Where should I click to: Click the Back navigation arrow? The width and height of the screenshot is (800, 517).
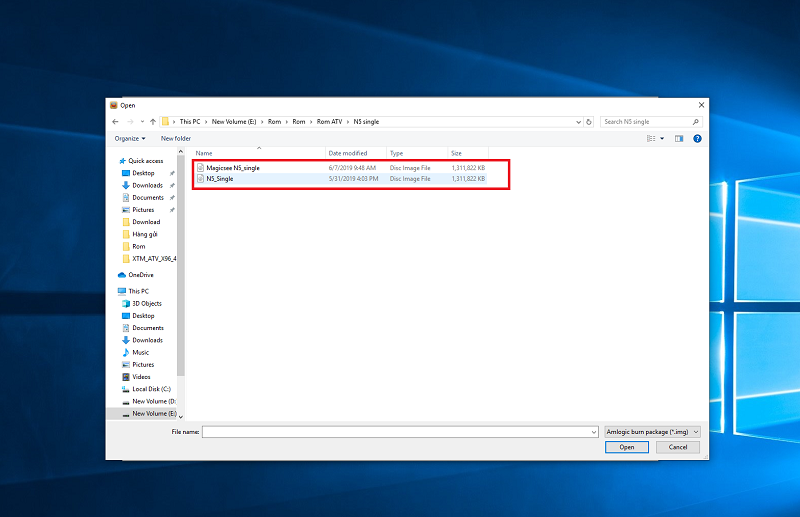click(x=116, y=121)
